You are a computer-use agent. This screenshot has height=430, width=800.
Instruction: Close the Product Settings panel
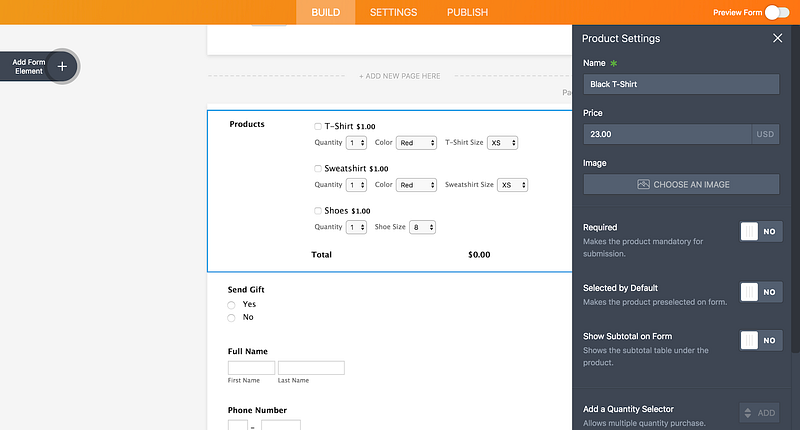tap(777, 38)
